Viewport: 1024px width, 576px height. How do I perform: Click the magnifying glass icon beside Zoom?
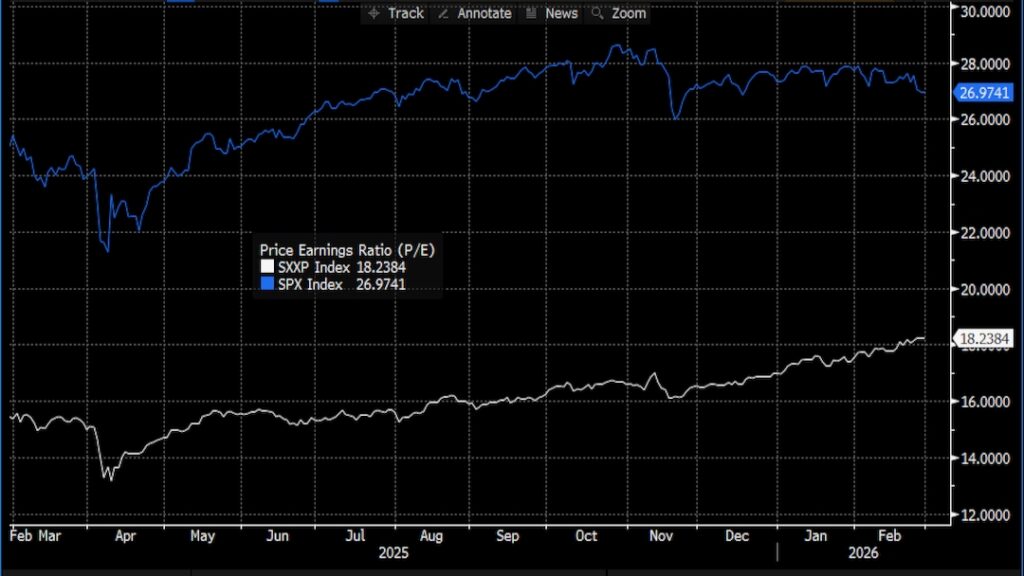598,13
